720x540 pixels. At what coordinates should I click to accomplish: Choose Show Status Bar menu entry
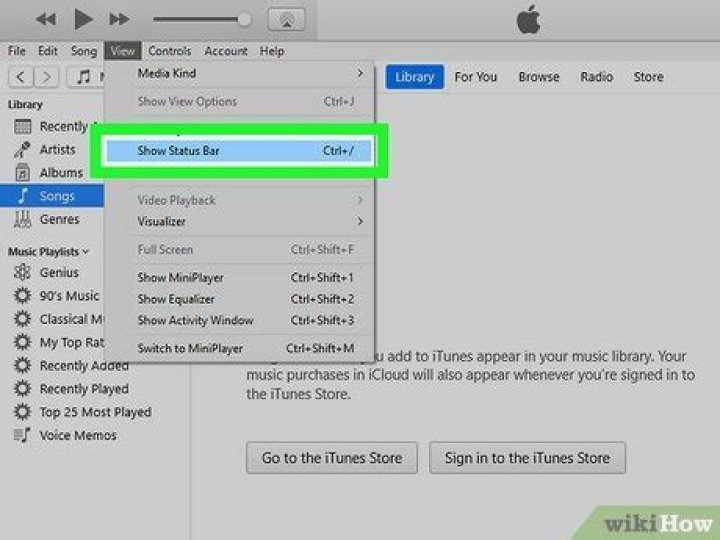(240, 151)
